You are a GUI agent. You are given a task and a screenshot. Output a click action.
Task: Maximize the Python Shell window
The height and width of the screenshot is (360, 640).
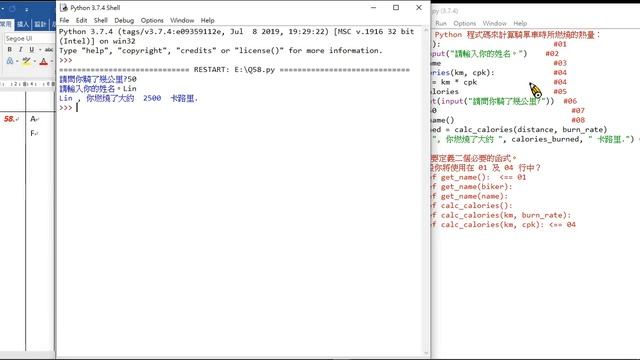pyautogui.click(x=396, y=7)
